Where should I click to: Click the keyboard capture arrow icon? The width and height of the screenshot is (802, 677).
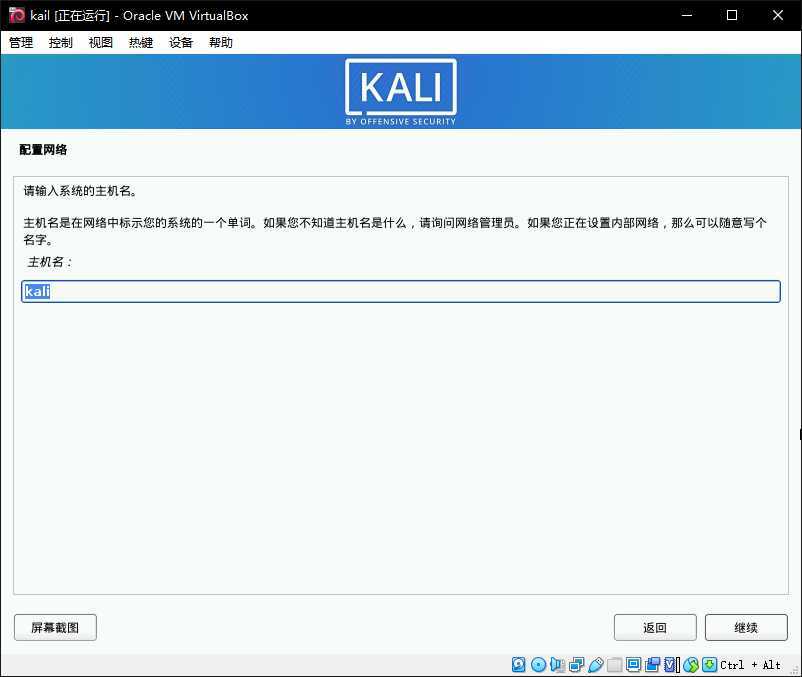[709, 665]
